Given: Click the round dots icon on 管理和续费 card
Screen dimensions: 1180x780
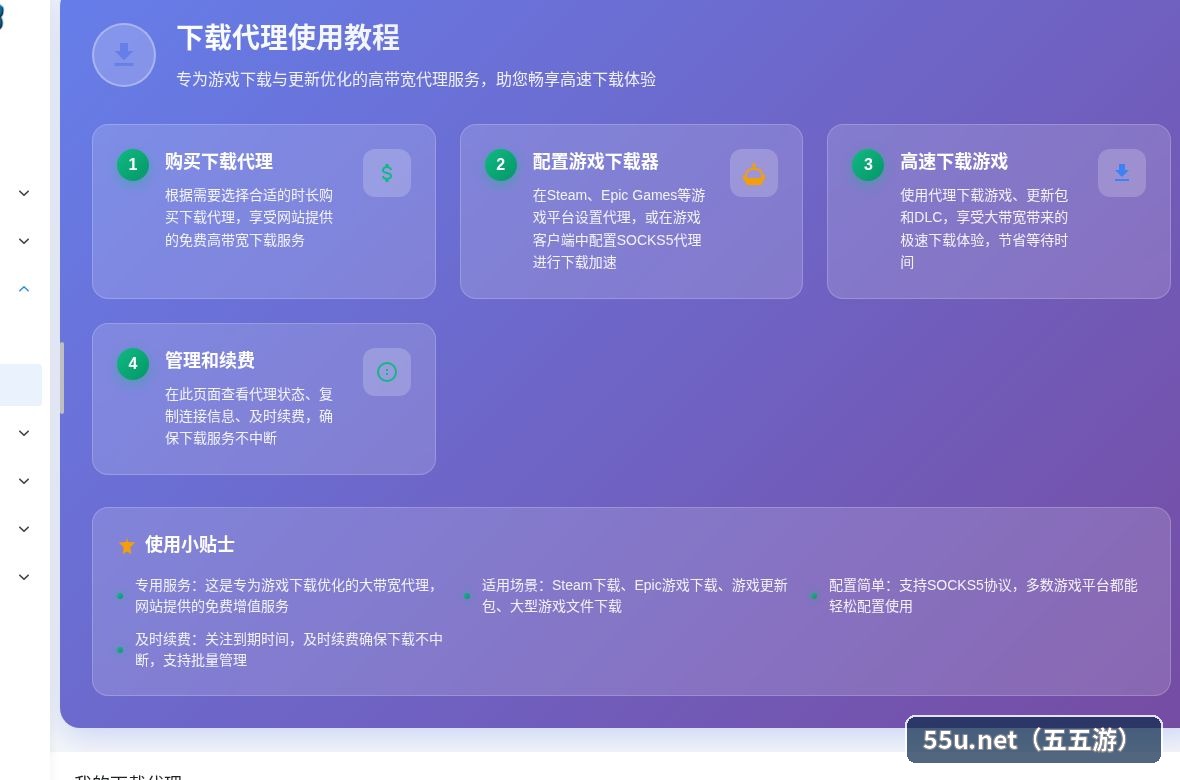Looking at the screenshot, I should point(387,372).
